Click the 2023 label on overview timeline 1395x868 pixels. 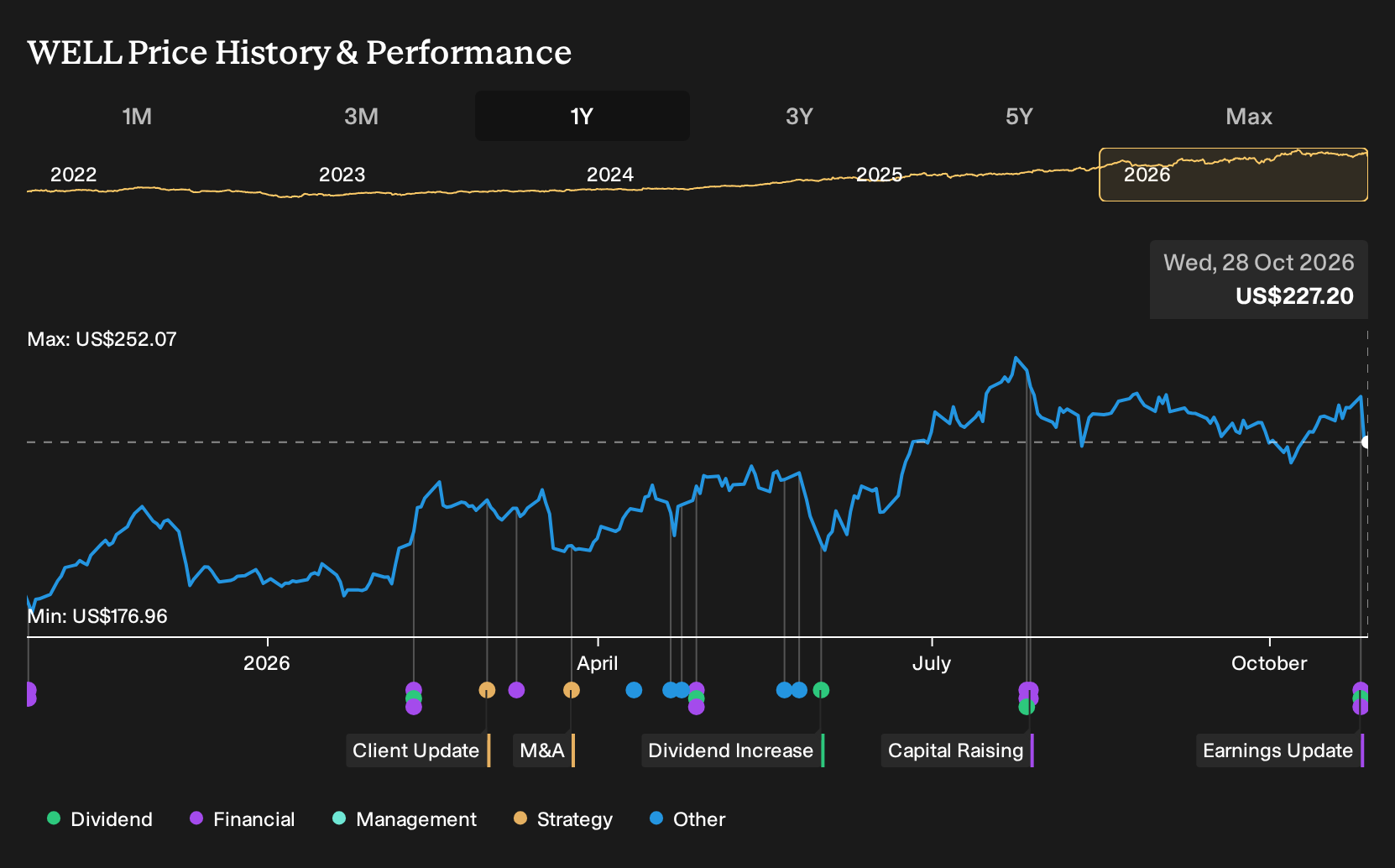[342, 175]
